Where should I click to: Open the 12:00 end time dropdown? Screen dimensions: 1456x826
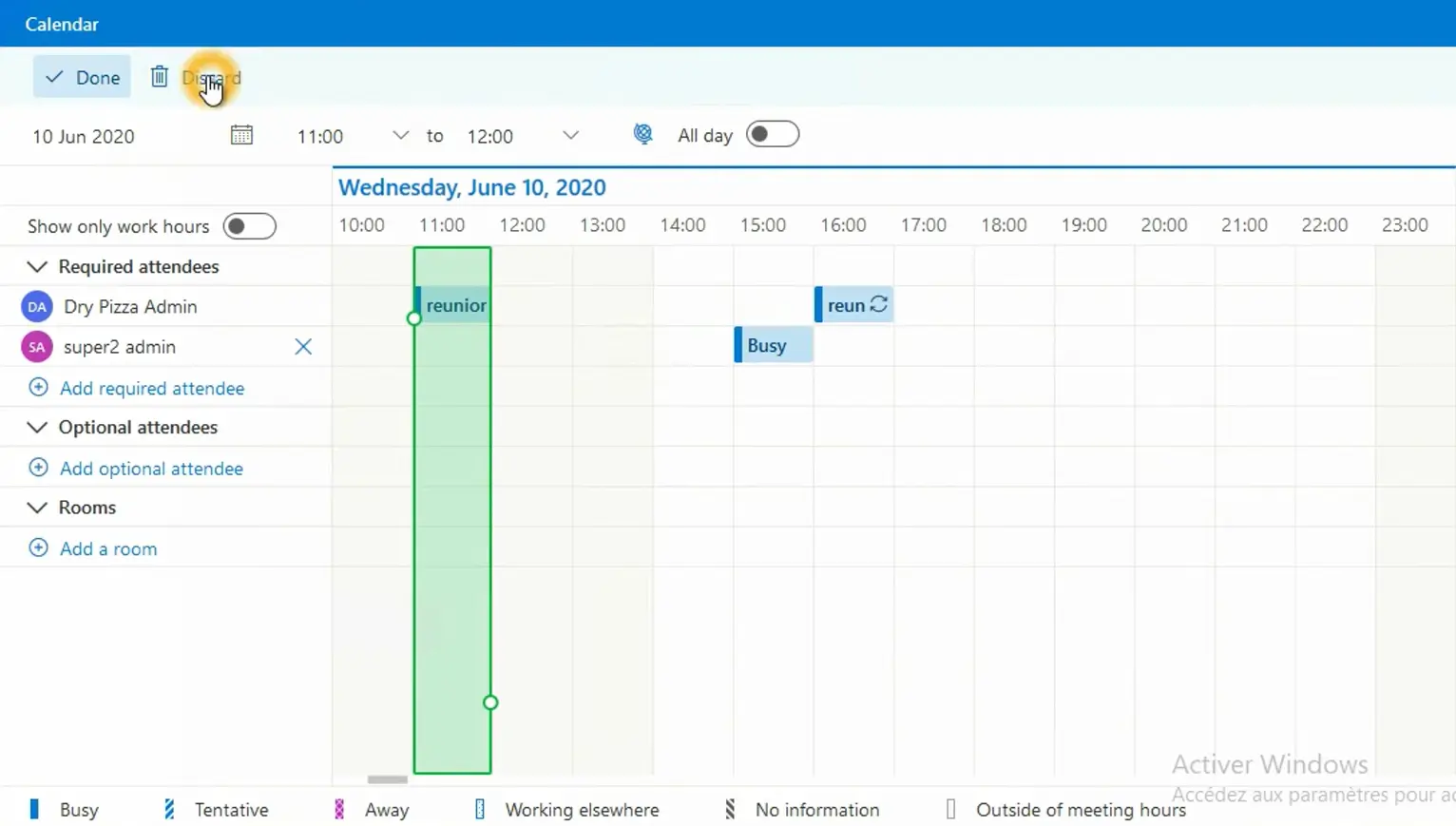click(x=569, y=135)
